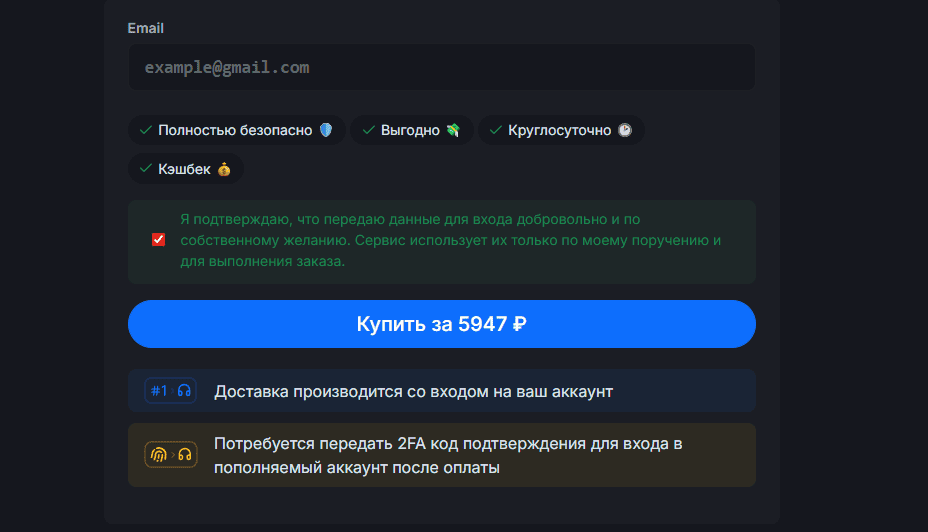
Task: Click the green checkmark before Полностью безопасно
Action: 146,130
